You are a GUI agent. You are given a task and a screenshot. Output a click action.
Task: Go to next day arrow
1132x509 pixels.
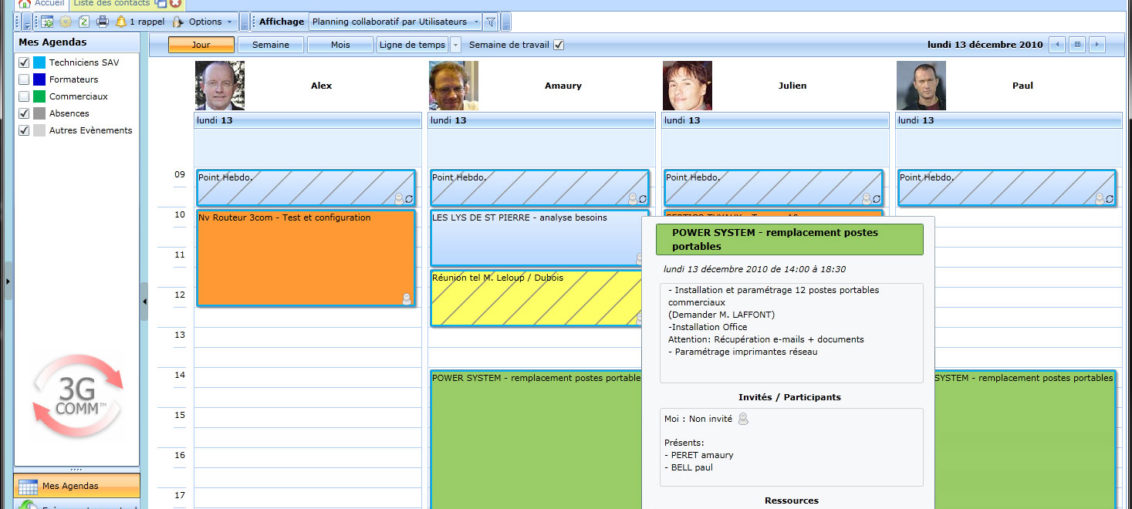1097,45
